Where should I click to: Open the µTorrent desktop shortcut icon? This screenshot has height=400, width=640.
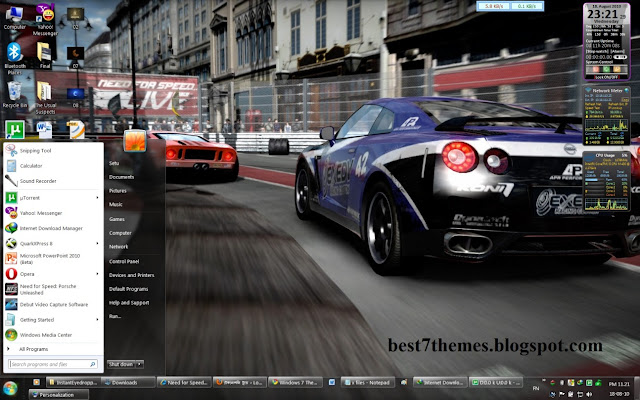[x=15, y=129]
